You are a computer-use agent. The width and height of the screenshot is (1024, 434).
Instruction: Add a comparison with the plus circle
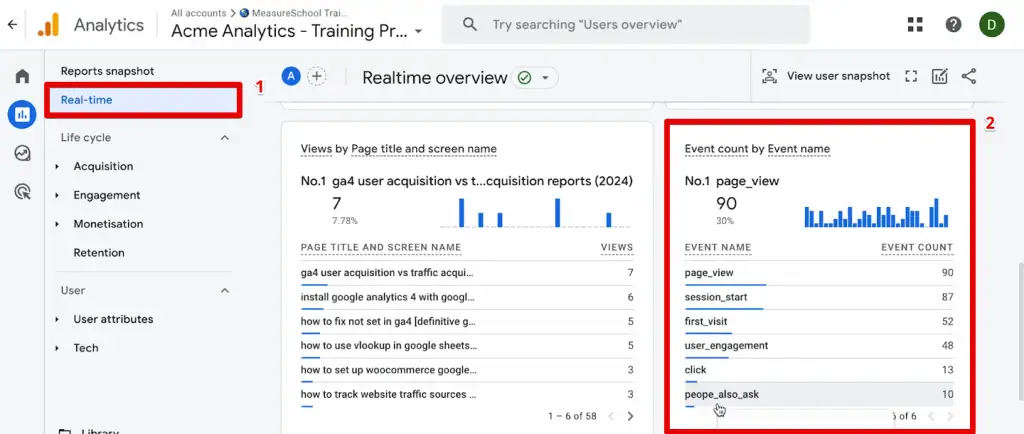(317, 76)
